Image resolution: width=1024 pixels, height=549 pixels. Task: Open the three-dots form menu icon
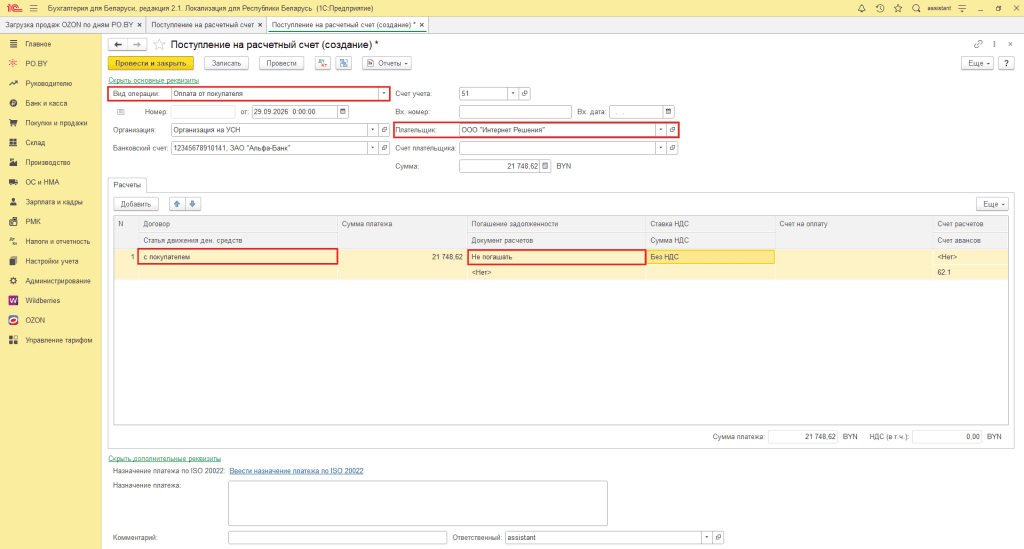pyautogui.click(x=994, y=44)
